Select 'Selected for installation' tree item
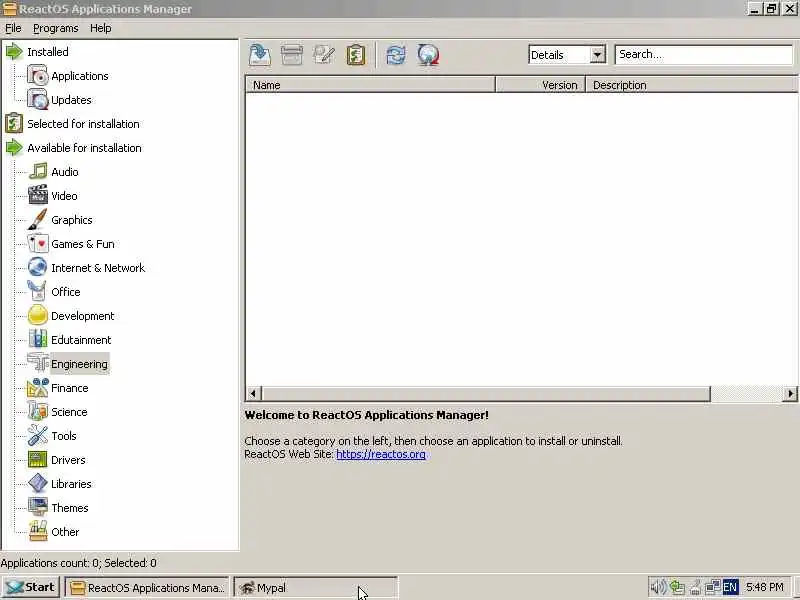Screen dimensions: 800x600 (83, 123)
